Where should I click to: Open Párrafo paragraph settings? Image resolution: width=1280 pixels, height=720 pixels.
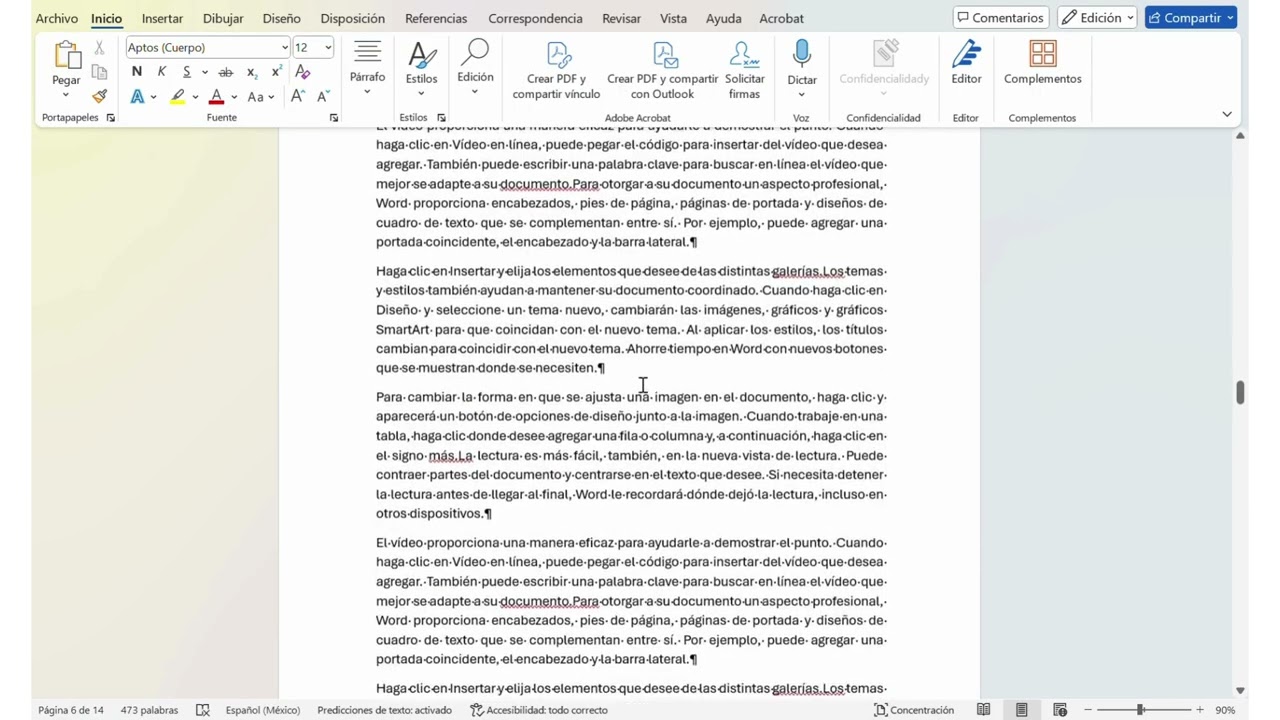pos(367,68)
